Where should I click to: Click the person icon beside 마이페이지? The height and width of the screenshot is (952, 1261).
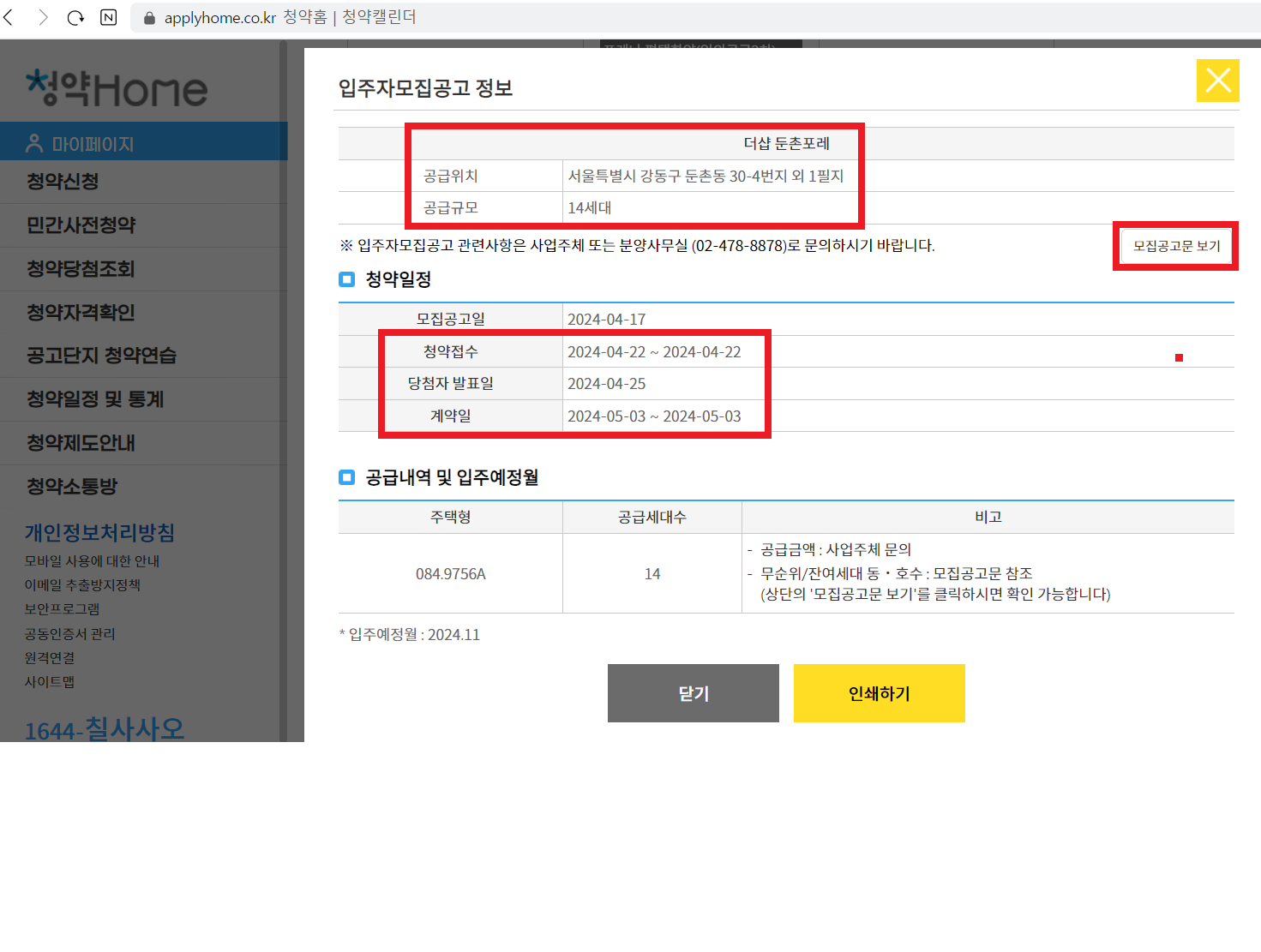33,142
